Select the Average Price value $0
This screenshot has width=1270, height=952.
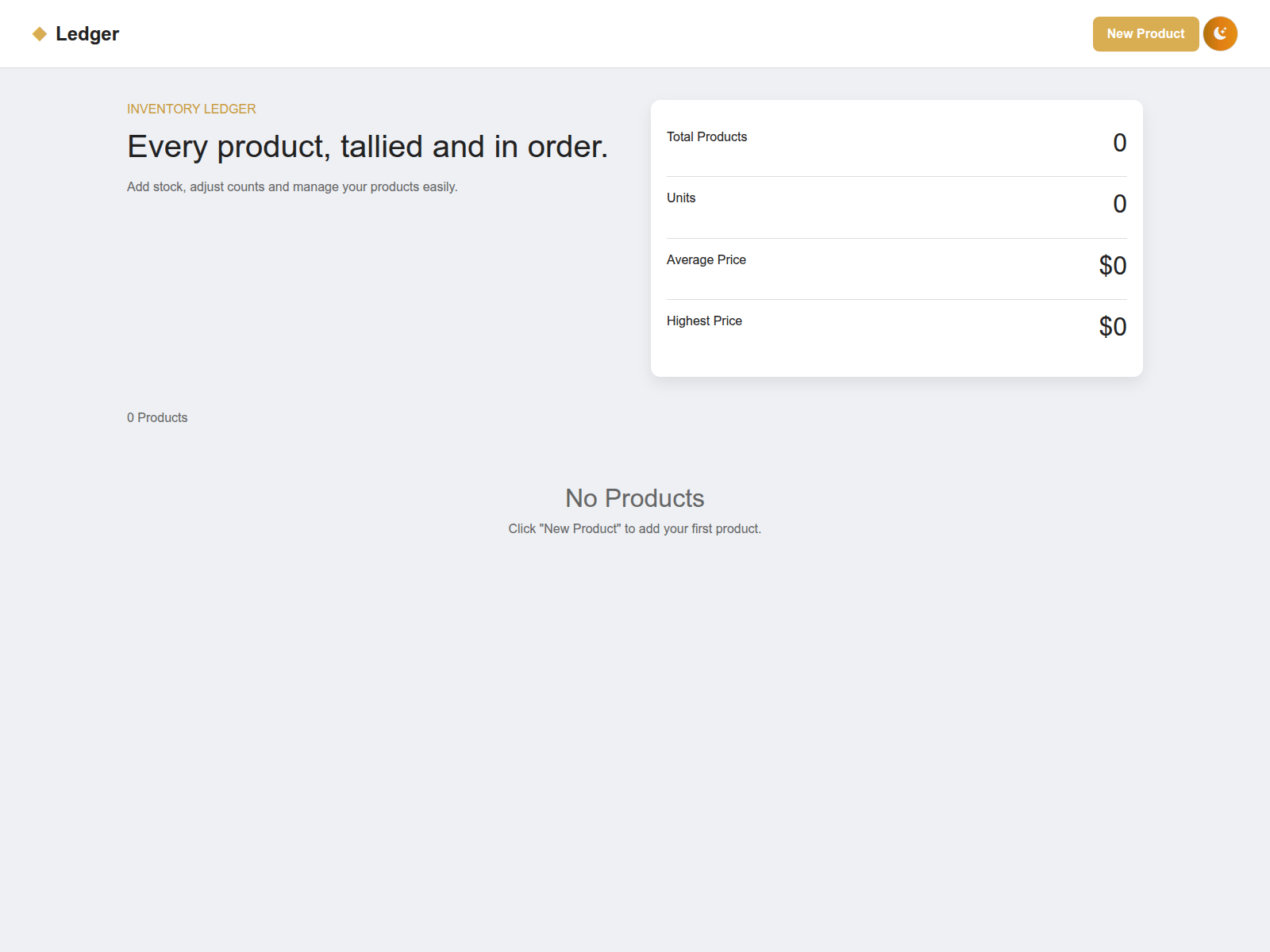(1113, 266)
